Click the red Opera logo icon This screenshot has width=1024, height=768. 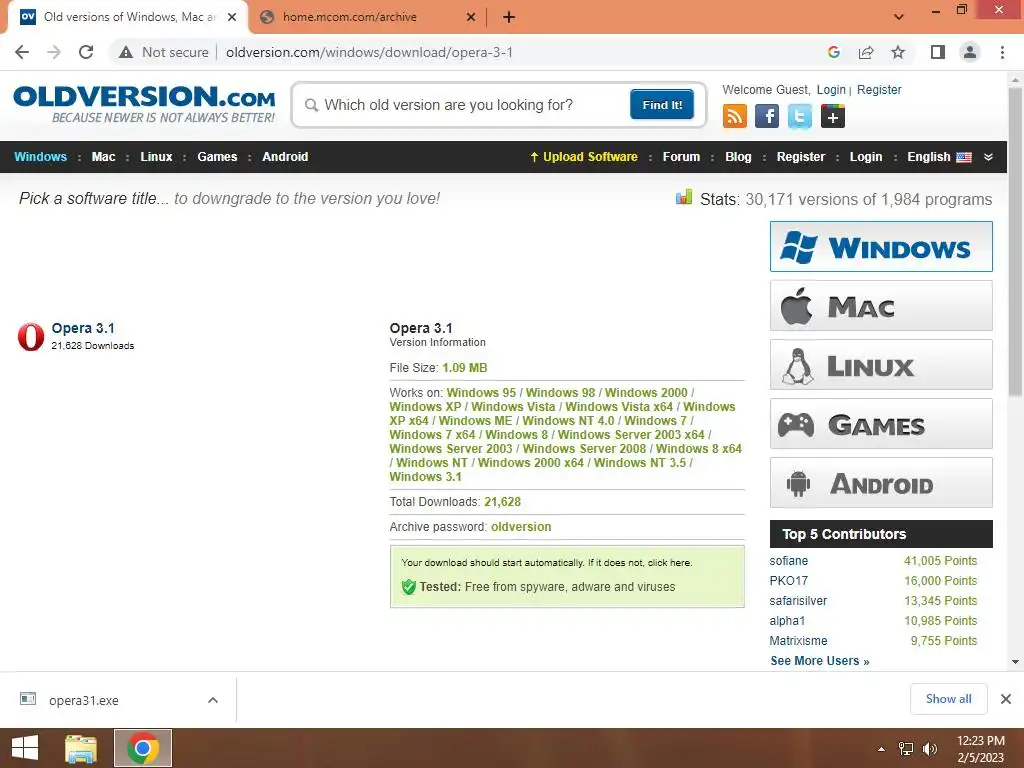[x=31, y=336]
